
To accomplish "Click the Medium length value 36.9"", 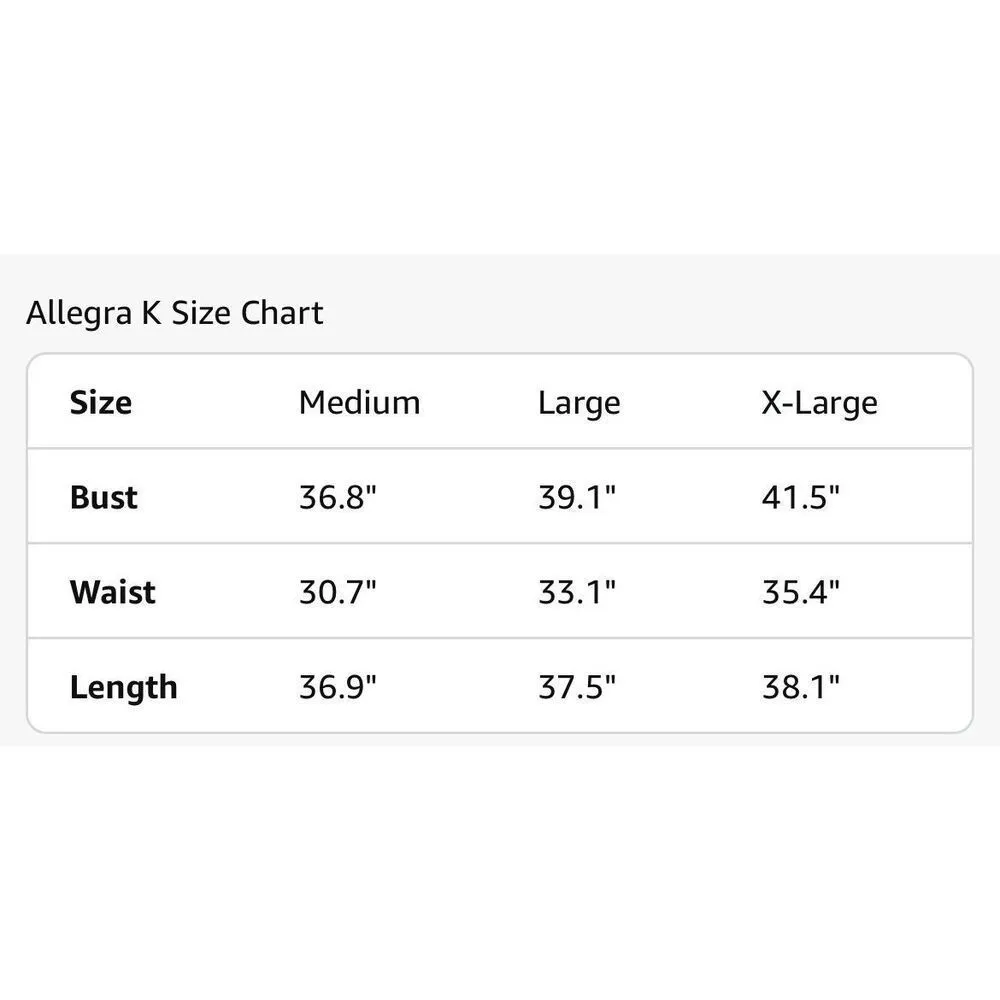I will coord(338,687).
